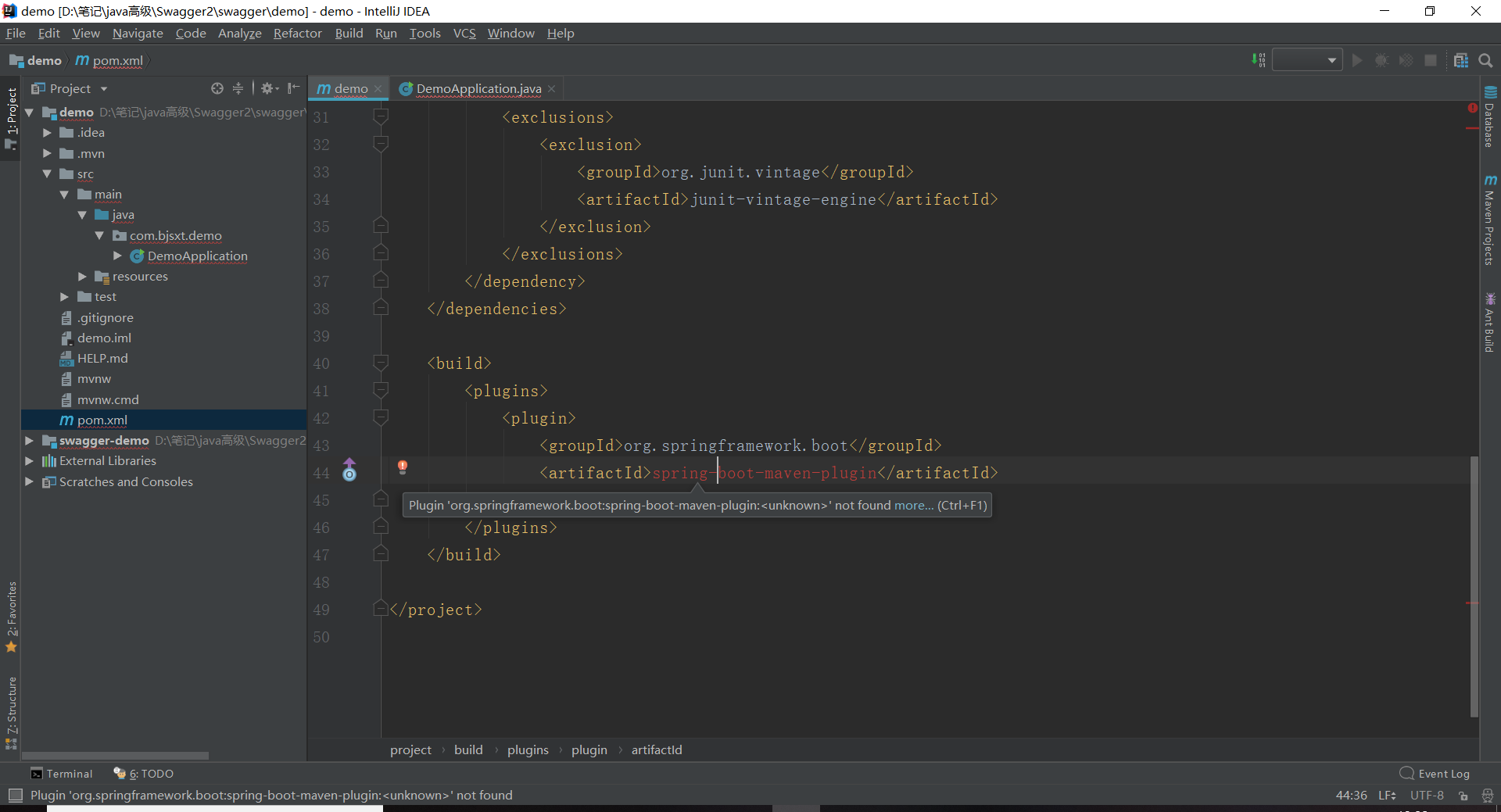Click 'plugins' in the XML breadcrumb
Viewport: 1501px width, 812px height.
point(528,749)
